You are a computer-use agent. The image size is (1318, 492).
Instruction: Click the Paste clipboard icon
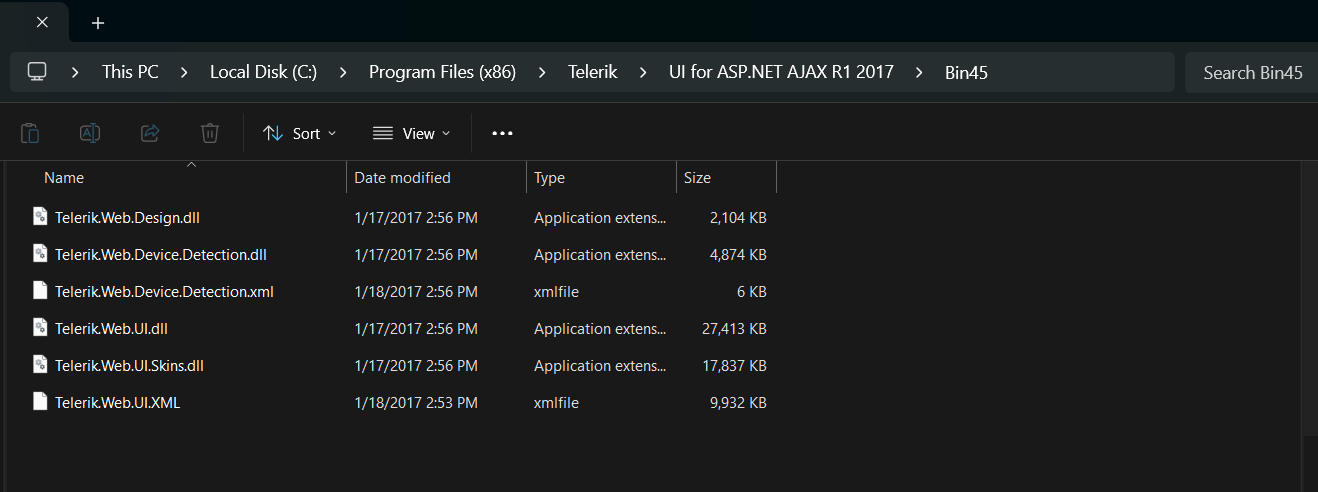pyautogui.click(x=30, y=133)
